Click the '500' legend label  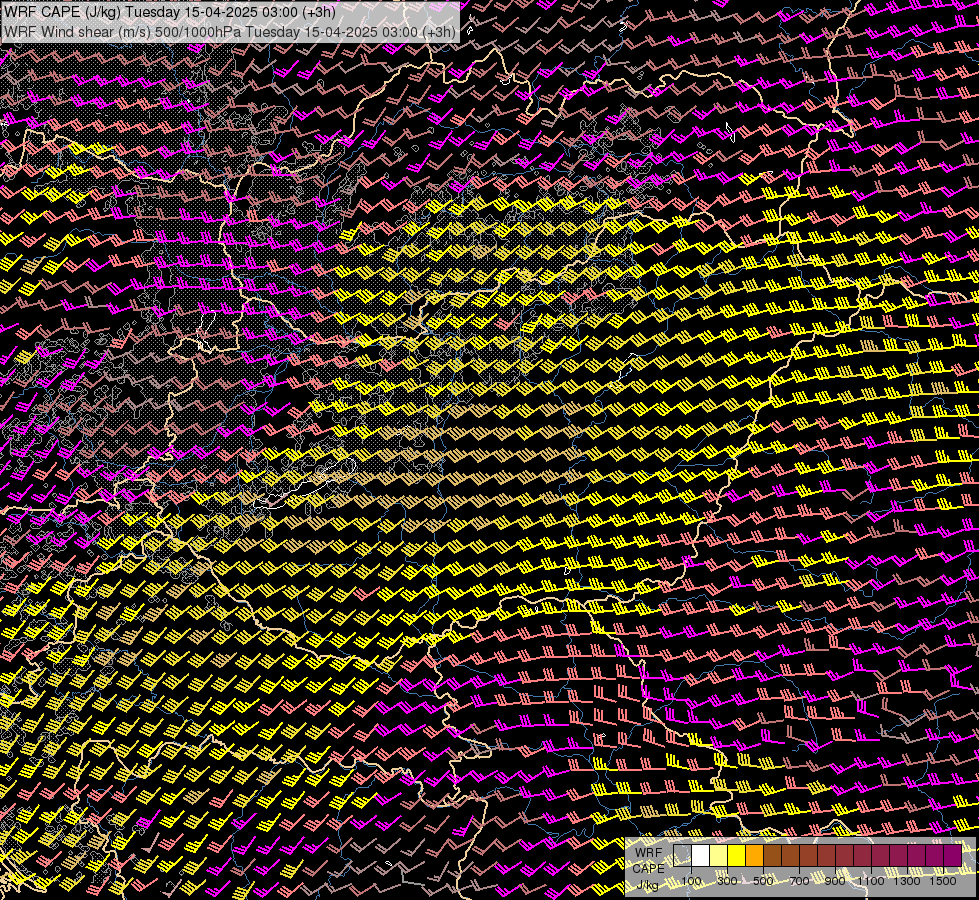click(x=763, y=881)
